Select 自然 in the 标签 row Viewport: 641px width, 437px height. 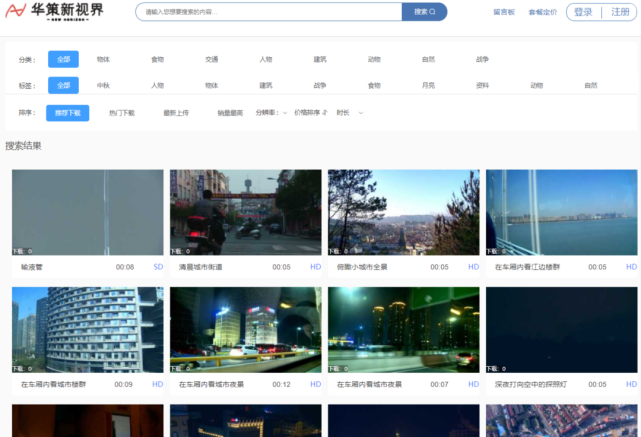pos(591,85)
